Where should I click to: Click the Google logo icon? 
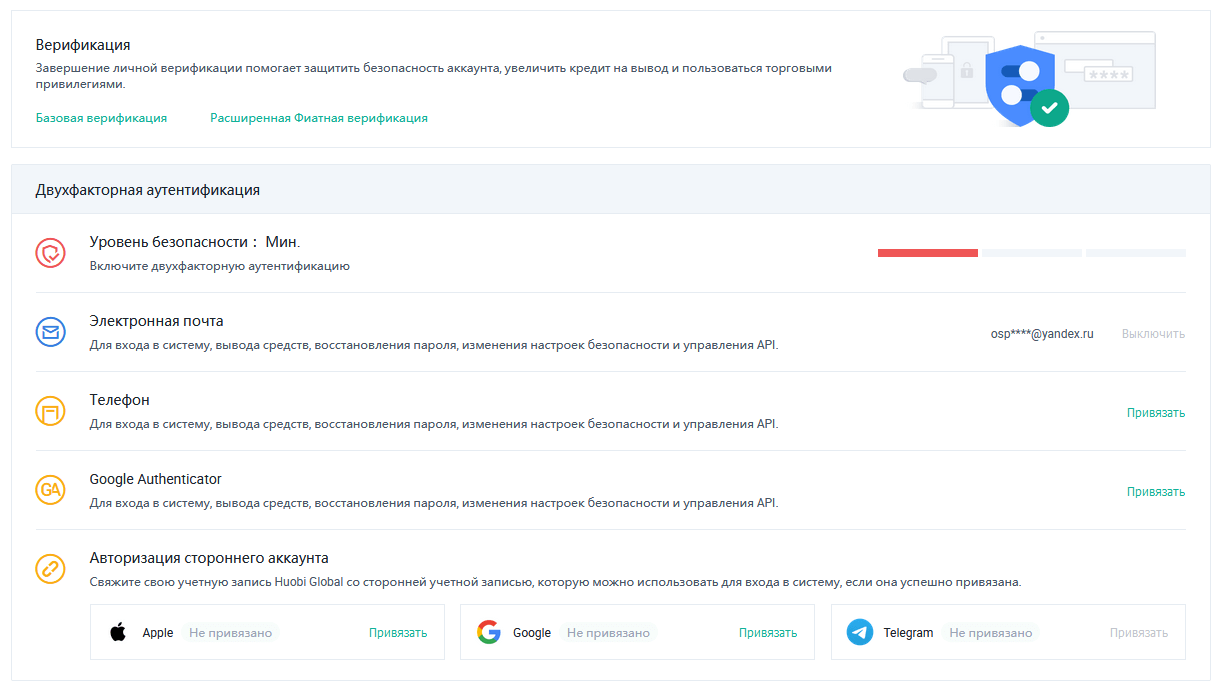pyautogui.click(x=488, y=632)
